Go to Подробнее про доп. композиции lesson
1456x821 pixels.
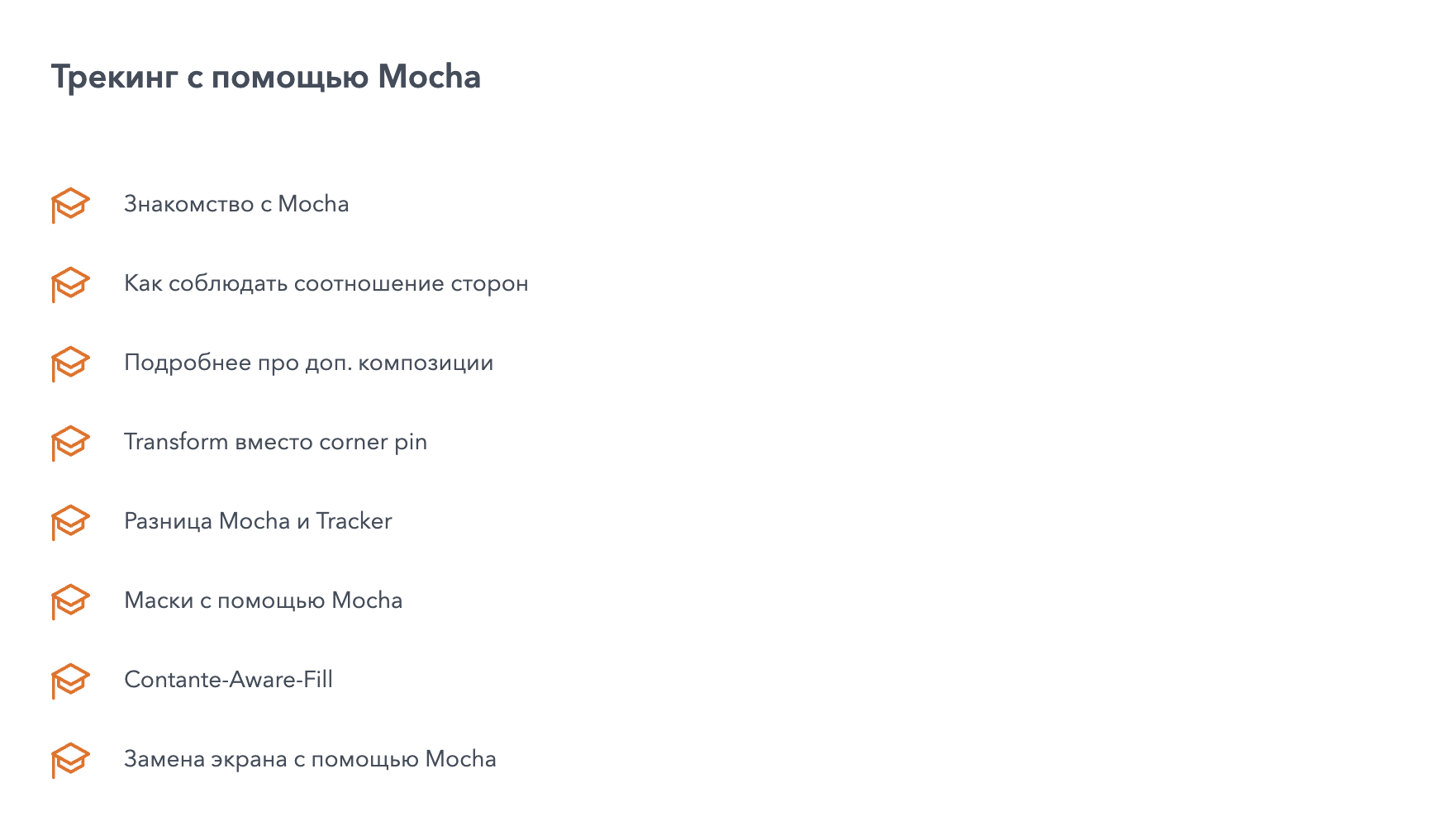click(x=308, y=363)
